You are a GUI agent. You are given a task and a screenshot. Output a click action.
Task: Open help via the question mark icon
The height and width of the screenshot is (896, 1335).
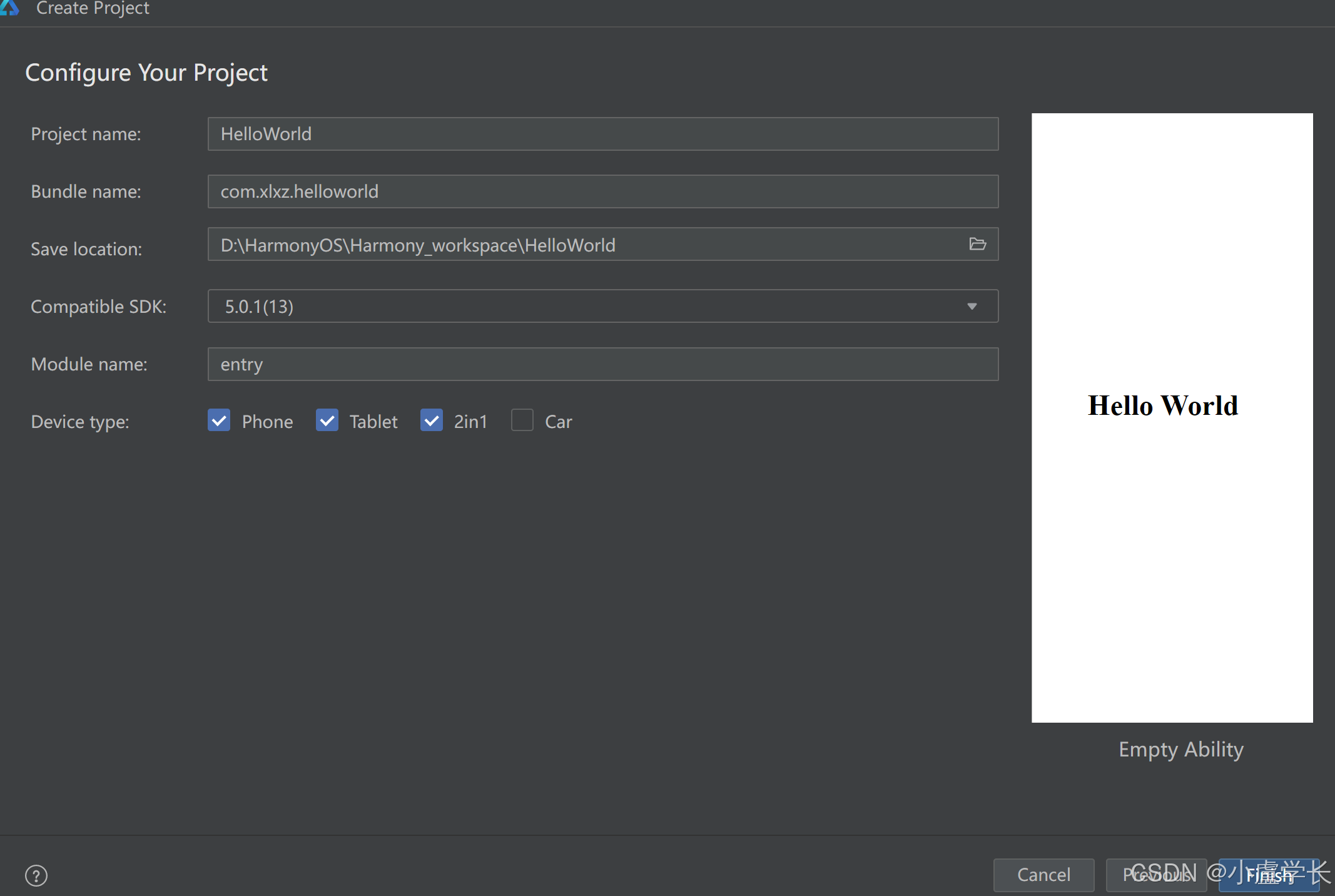36,875
